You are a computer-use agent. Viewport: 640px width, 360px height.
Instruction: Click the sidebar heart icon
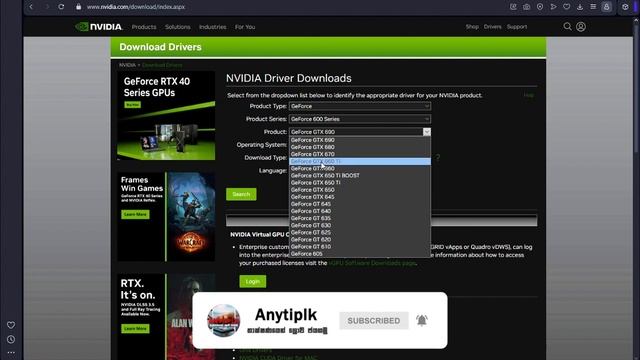point(11,325)
